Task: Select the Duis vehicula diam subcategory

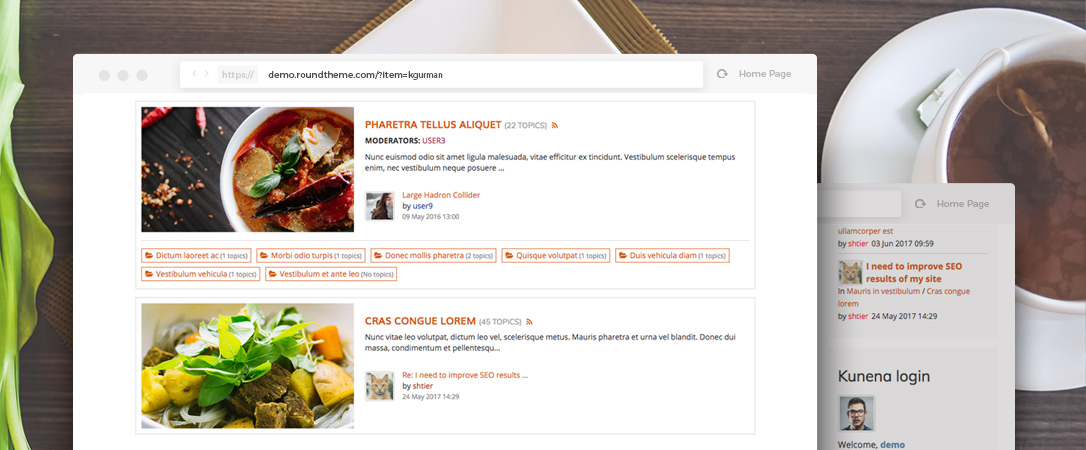Action: 673,255
